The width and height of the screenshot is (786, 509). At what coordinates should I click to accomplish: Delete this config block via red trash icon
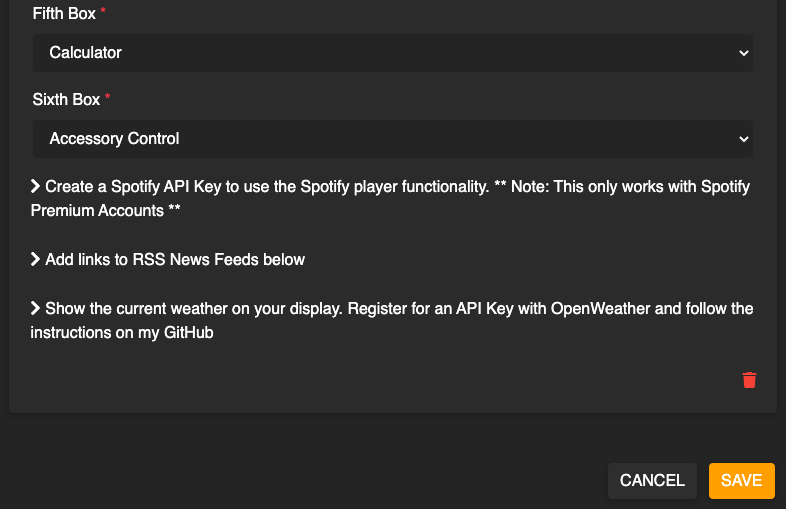pos(749,380)
